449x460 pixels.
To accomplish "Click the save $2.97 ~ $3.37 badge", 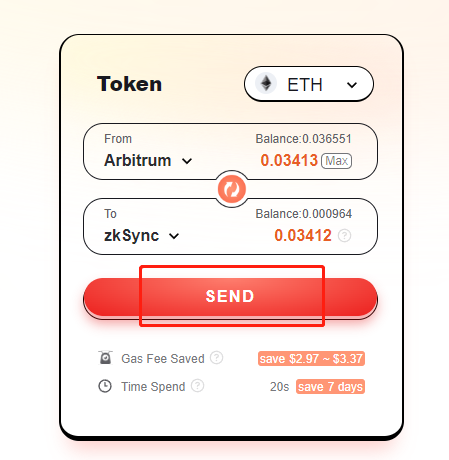I will [x=311, y=359].
